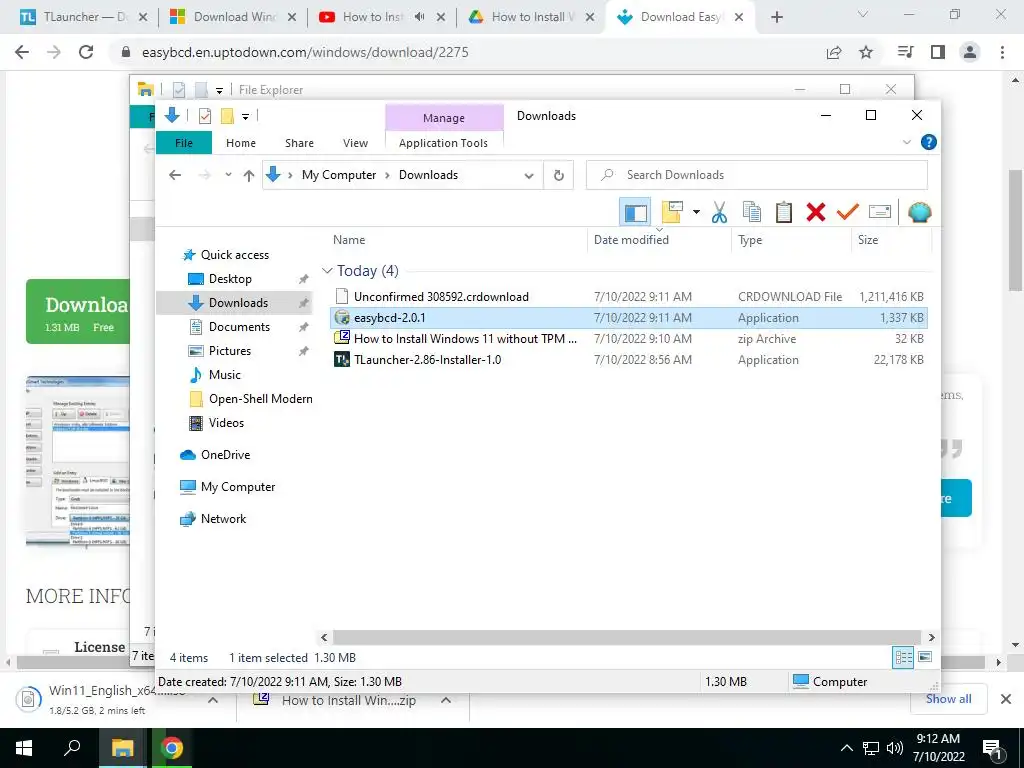Viewport: 1024px width, 768px height.
Task: Select Unconfirmed 308592.crdownload file
Action: [629, 296]
